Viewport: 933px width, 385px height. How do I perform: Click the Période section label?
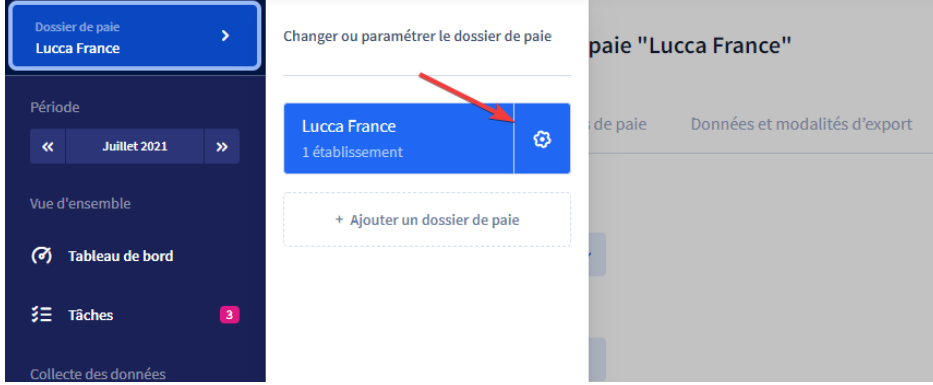55,107
